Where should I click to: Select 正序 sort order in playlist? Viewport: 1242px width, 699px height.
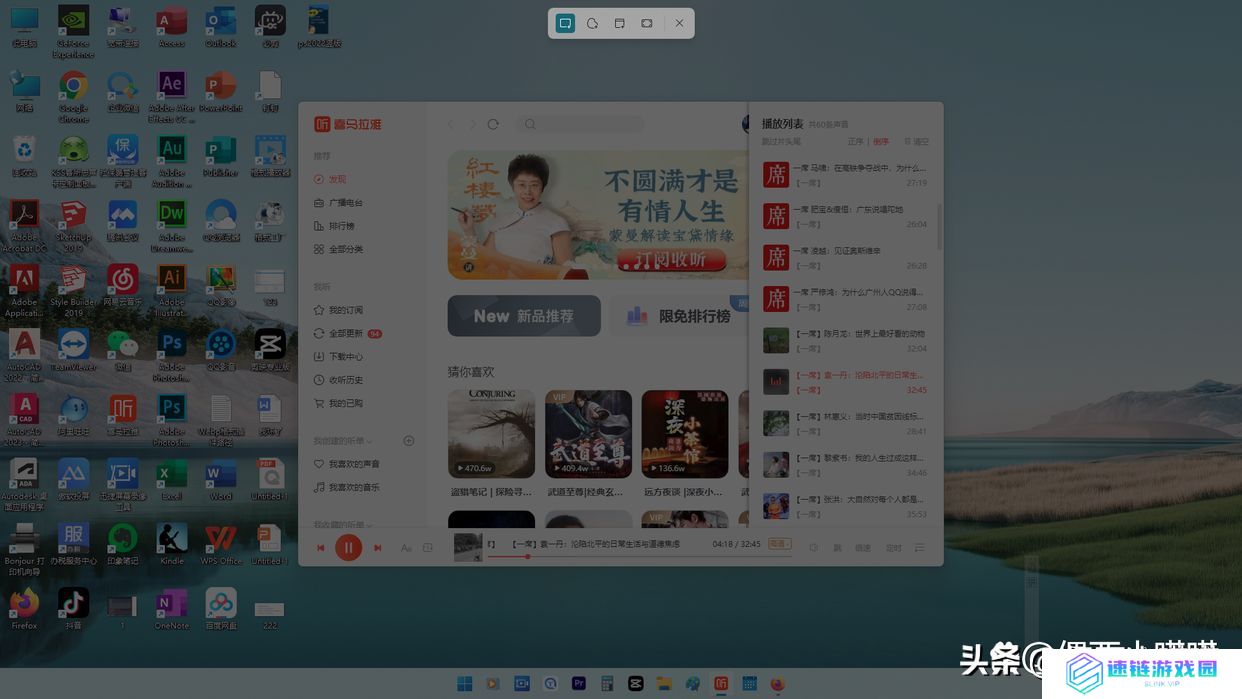coord(855,142)
